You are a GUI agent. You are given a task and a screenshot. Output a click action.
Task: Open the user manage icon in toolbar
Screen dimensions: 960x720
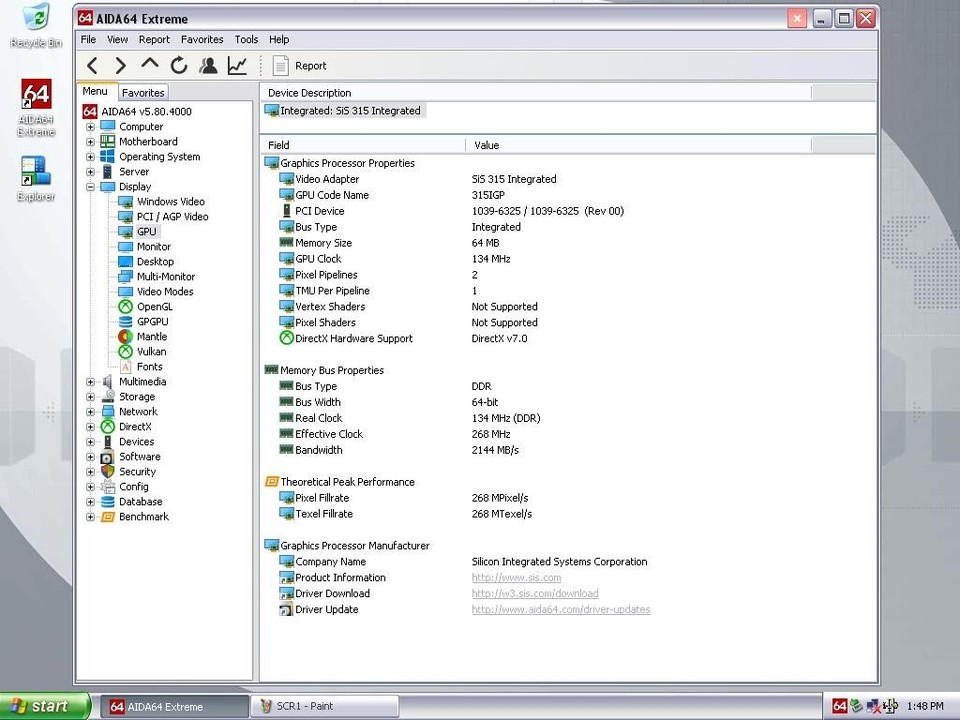[x=208, y=66]
